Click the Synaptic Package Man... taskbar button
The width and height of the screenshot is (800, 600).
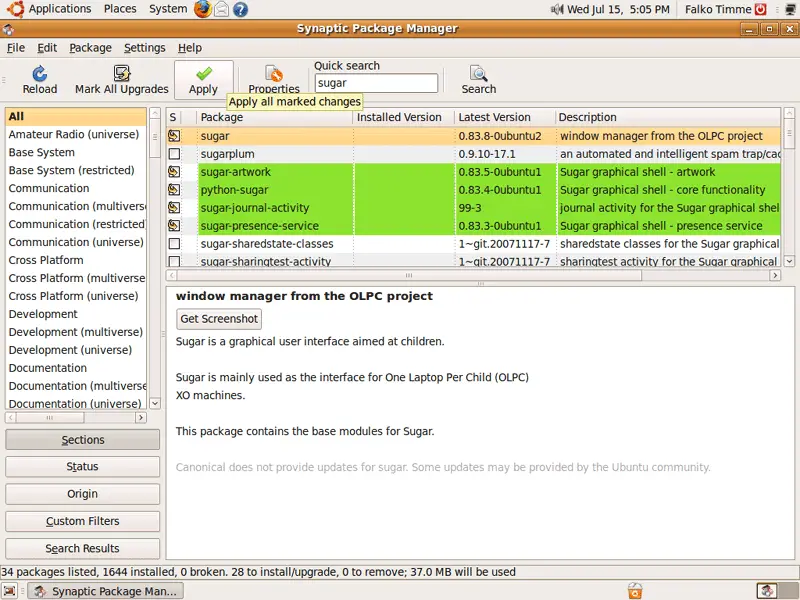(x=105, y=591)
